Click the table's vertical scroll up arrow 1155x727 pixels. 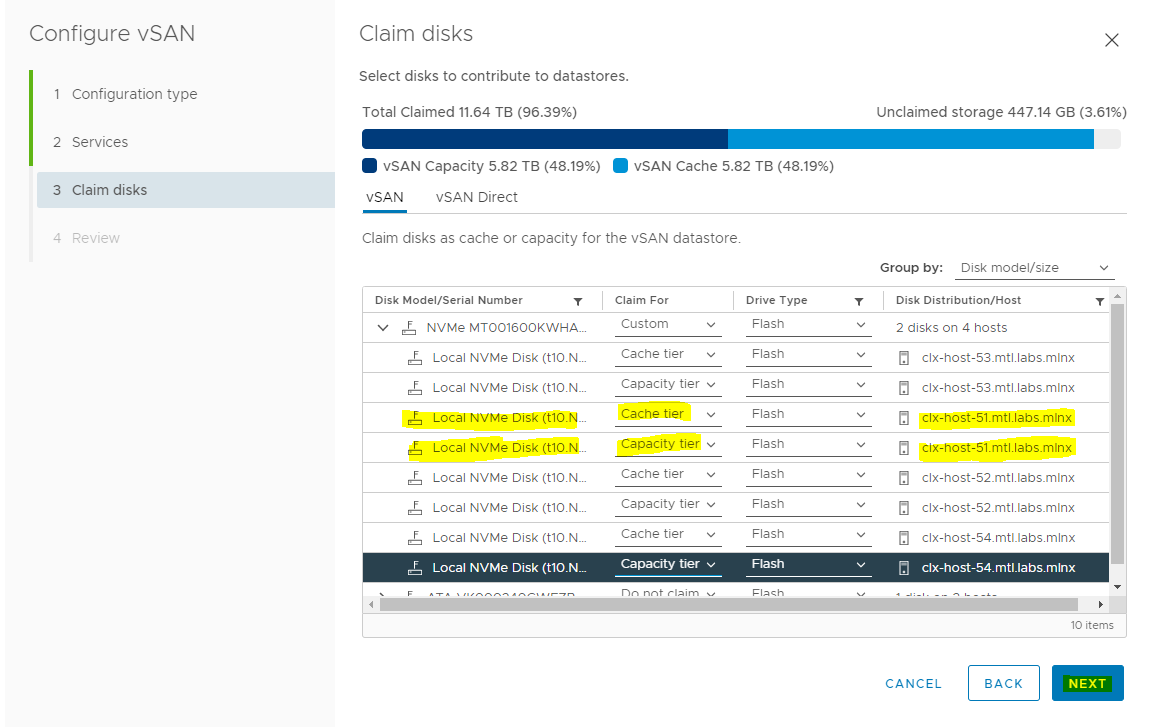pyautogui.click(x=1117, y=295)
